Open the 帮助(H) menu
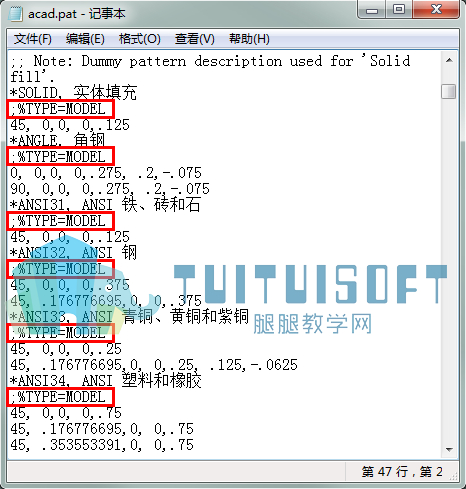Viewport: 466px width, 489px height. pyautogui.click(x=249, y=39)
